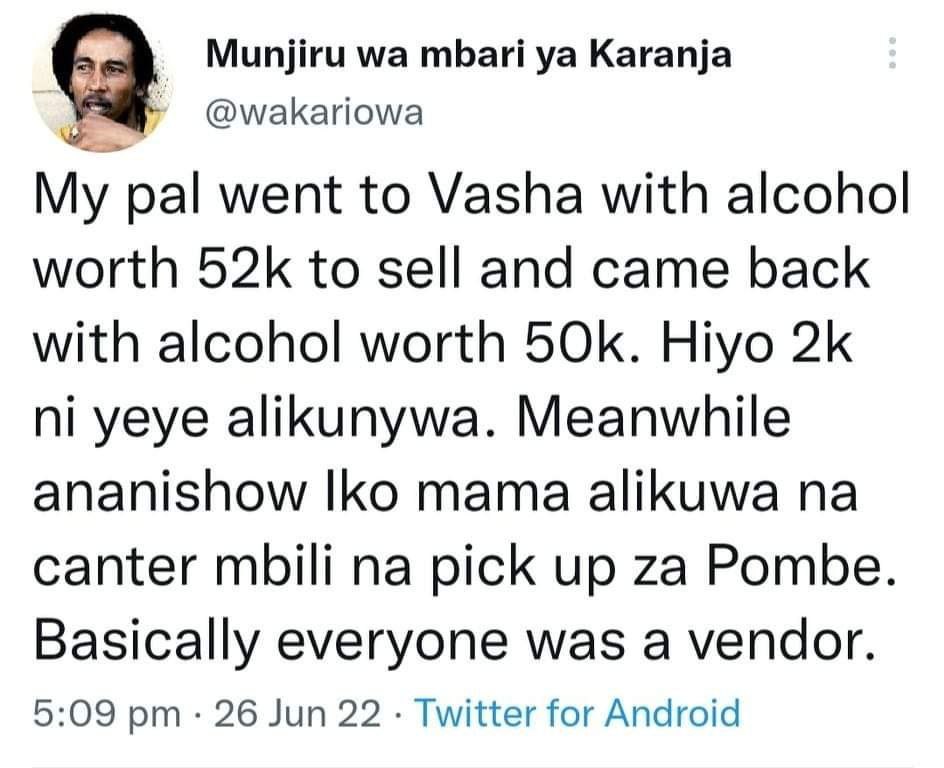The image size is (944, 768).
Task: Click the Twitter for Android source link
Action: click(576, 714)
